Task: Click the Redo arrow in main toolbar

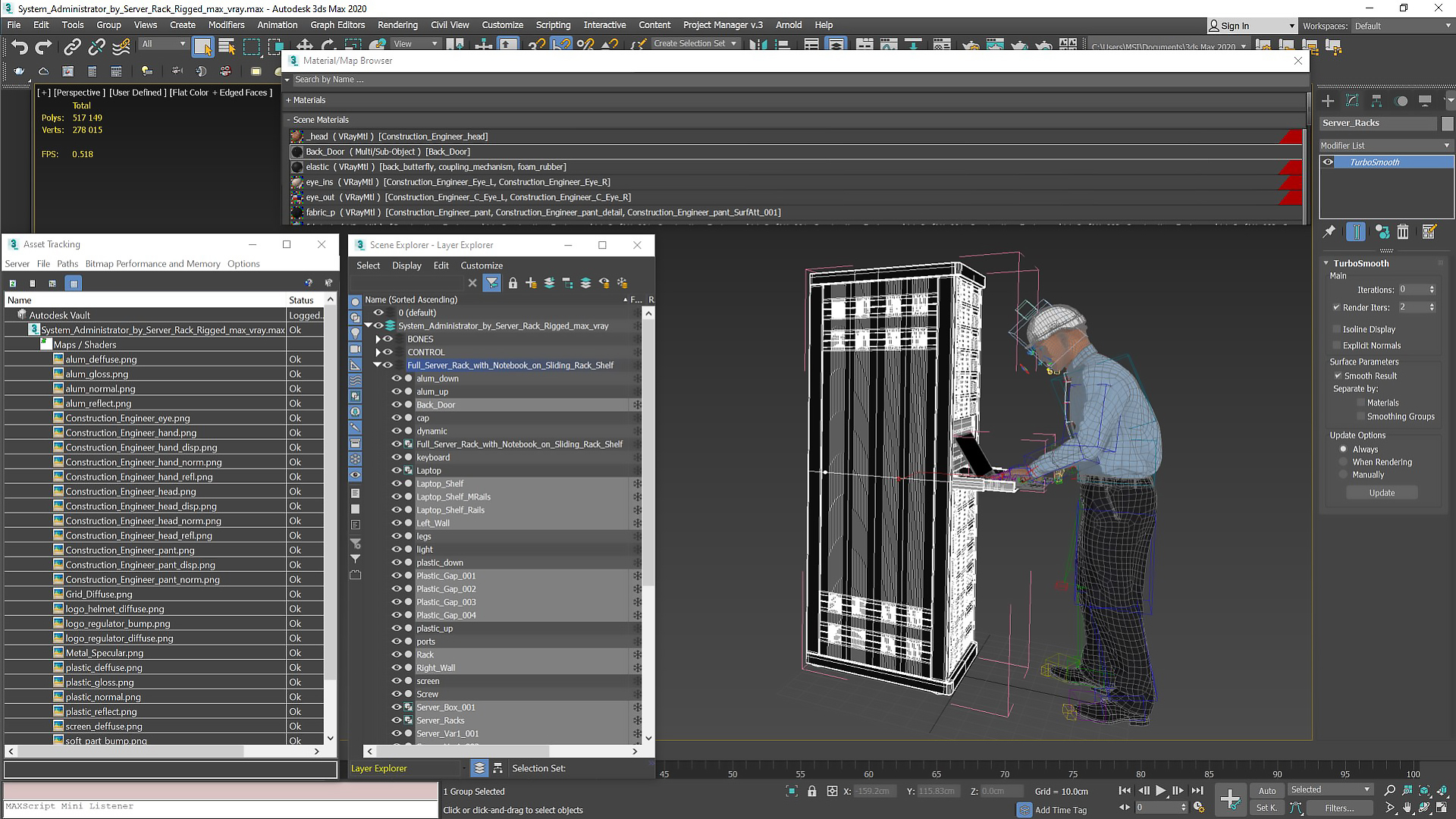Action: [43, 47]
